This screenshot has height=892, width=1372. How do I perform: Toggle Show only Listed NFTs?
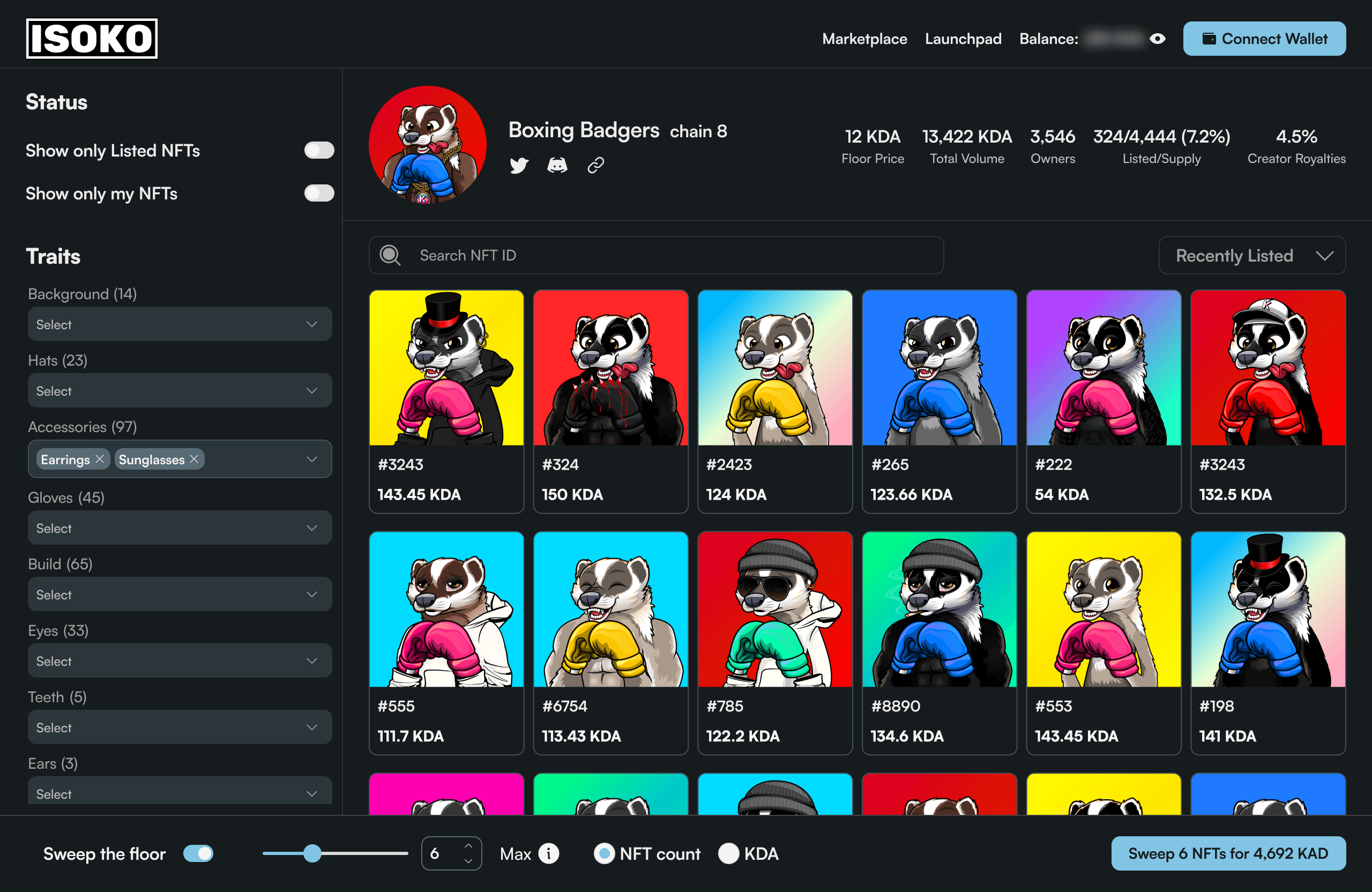pos(319,151)
